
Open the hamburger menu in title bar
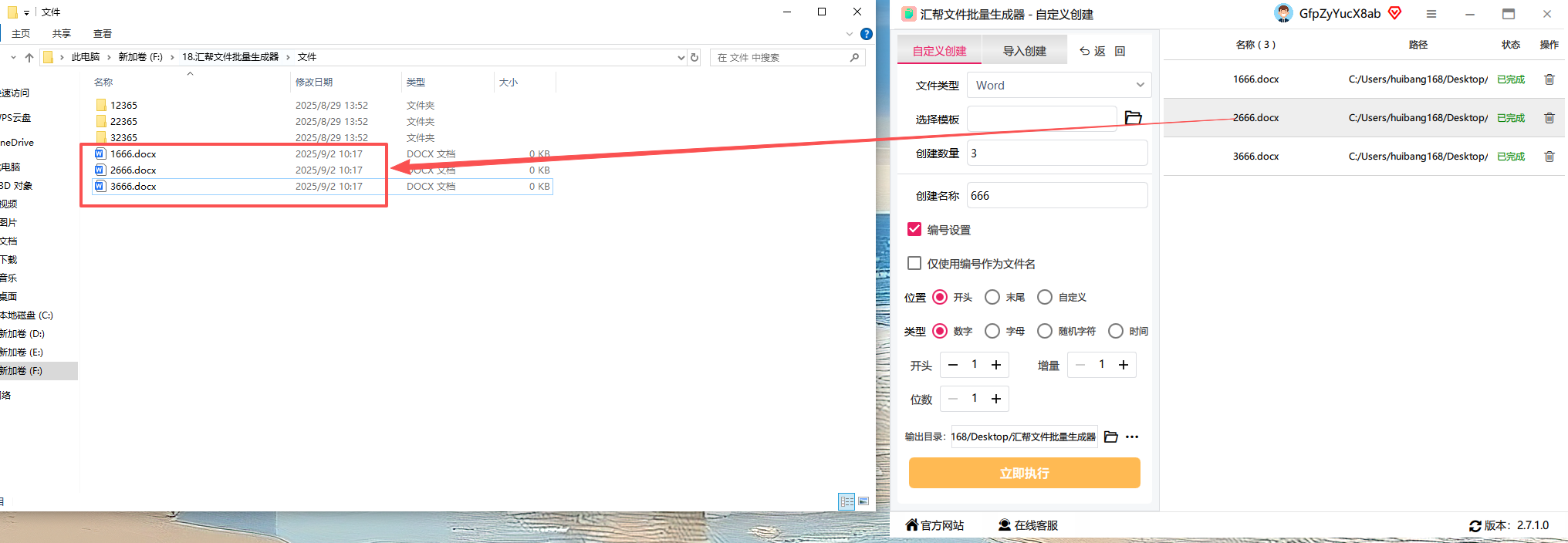(1431, 14)
